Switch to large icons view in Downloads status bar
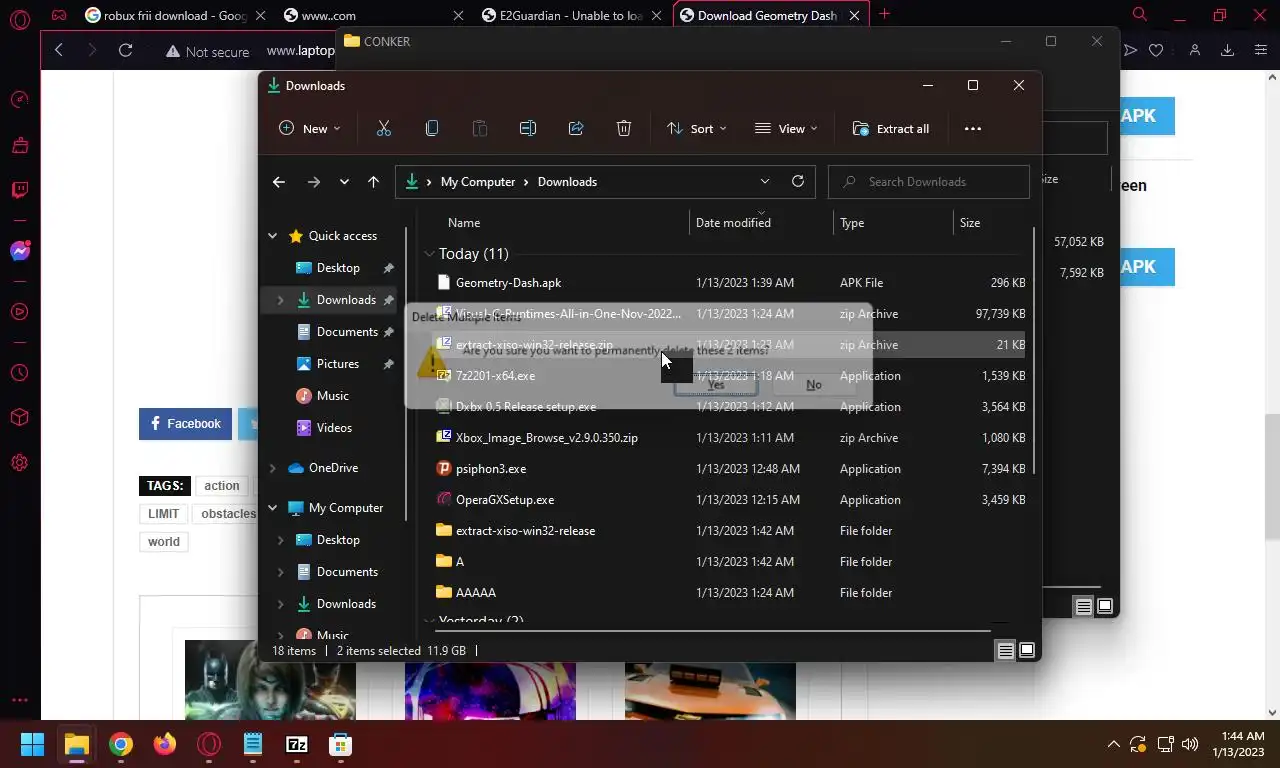 tap(1026, 650)
